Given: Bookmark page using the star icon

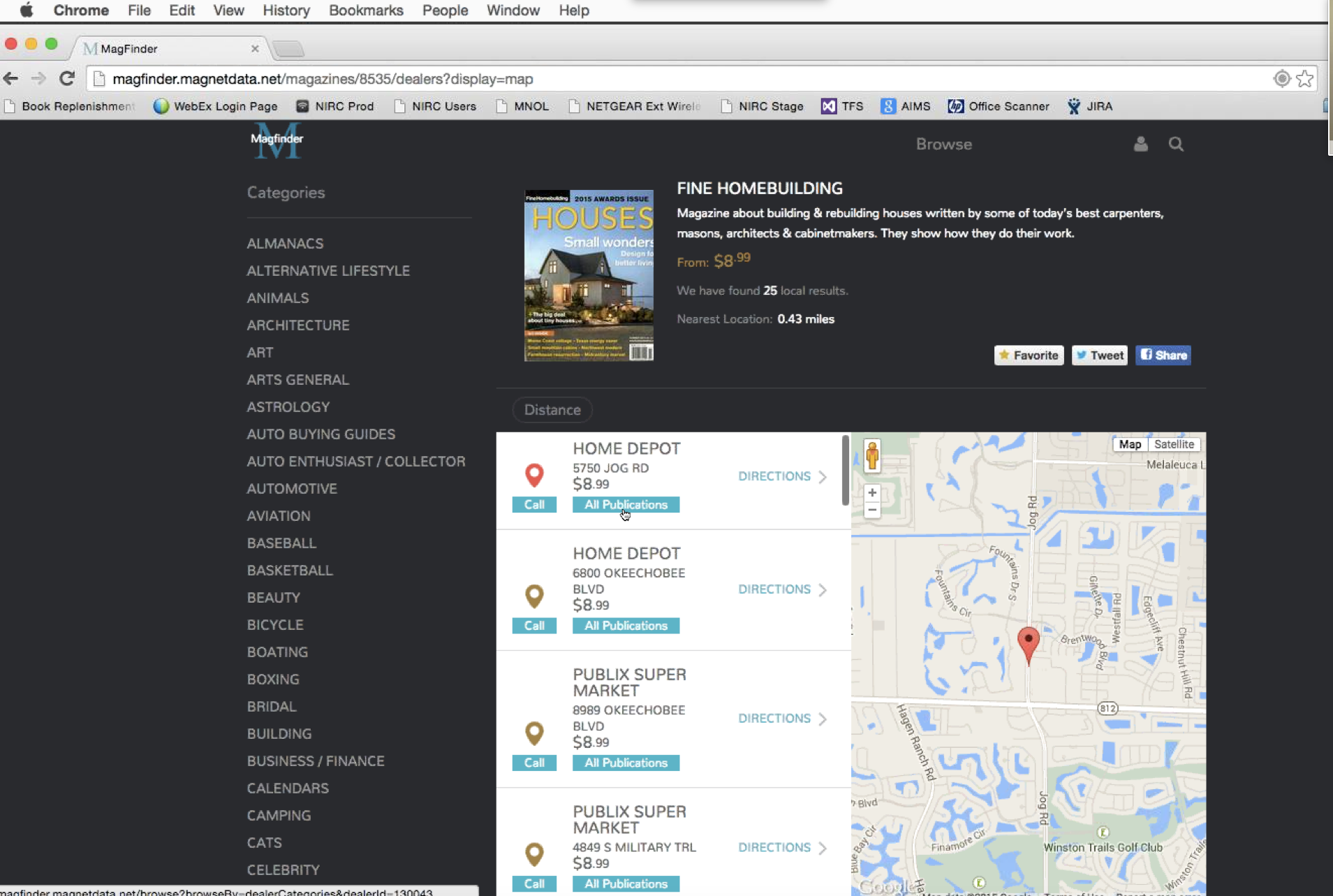Looking at the screenshot, I should click(x=1304, y=79).
